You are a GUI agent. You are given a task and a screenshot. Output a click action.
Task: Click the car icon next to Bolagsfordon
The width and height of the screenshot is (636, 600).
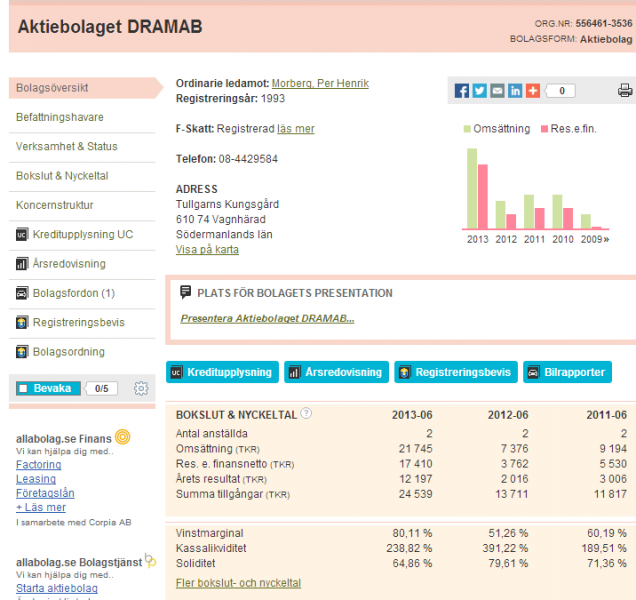point(21,293)
